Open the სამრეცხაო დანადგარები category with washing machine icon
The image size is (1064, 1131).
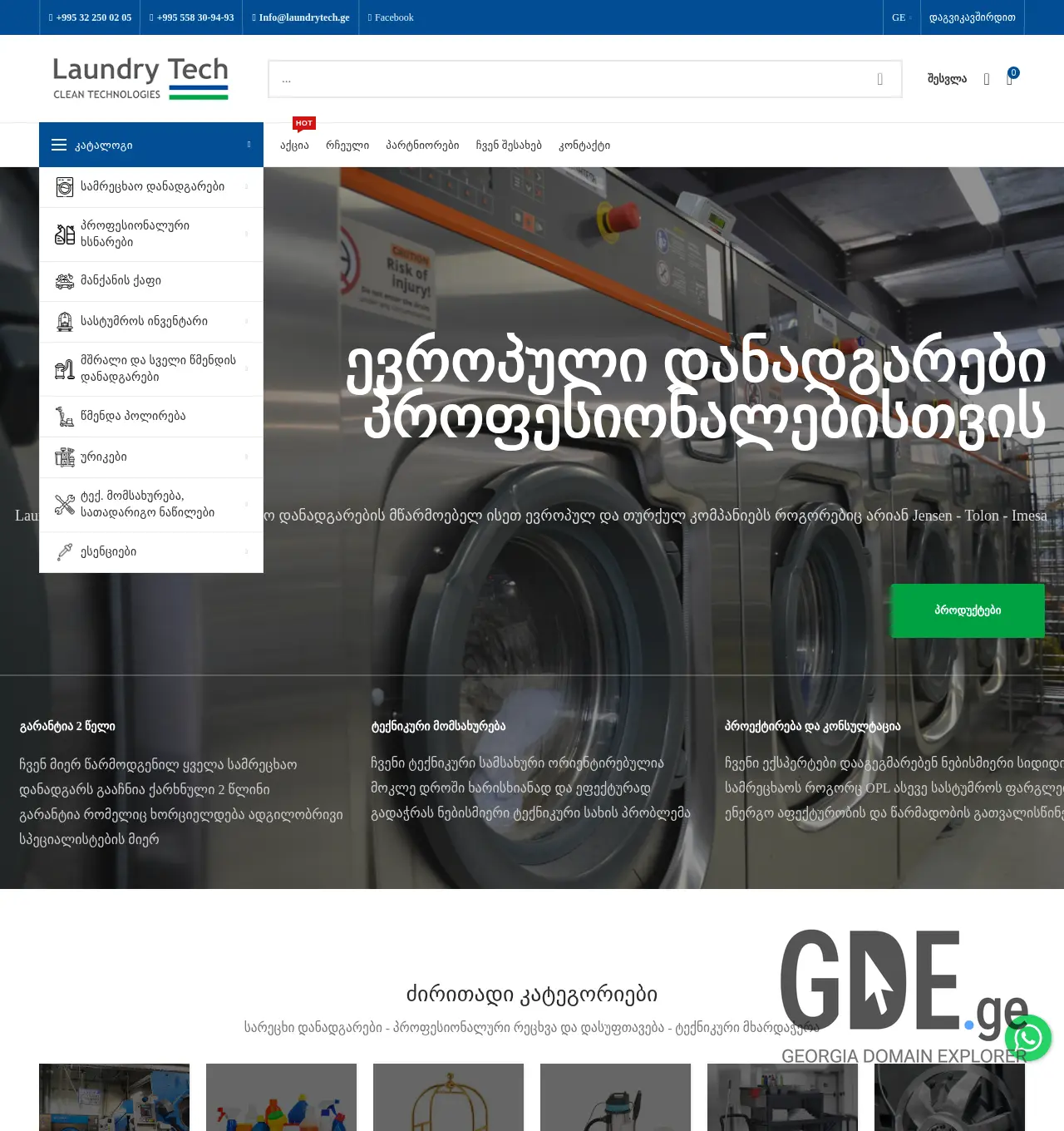click(65, 187)
